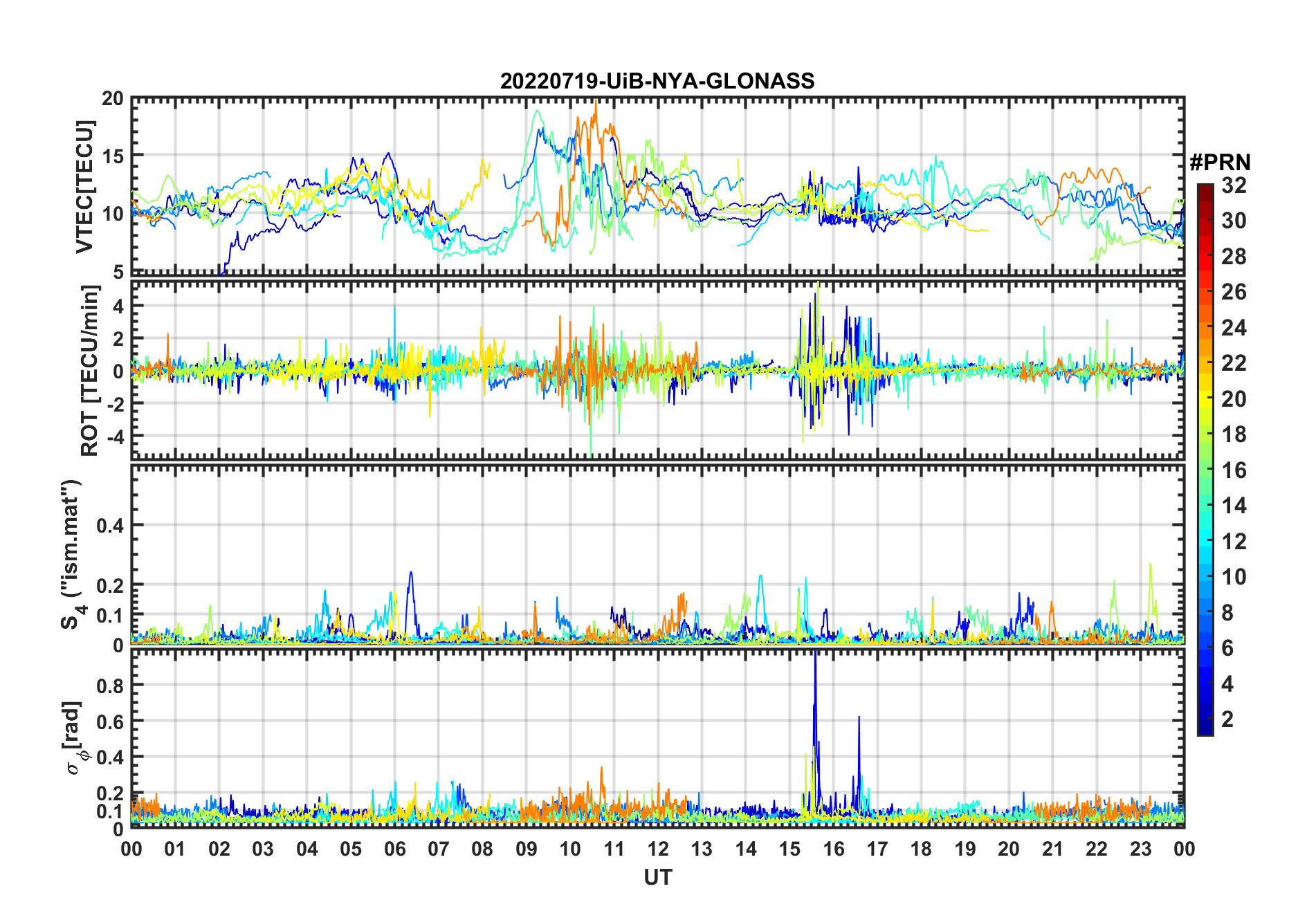Click UT axis hour label "19"

(x=965, y=849)
